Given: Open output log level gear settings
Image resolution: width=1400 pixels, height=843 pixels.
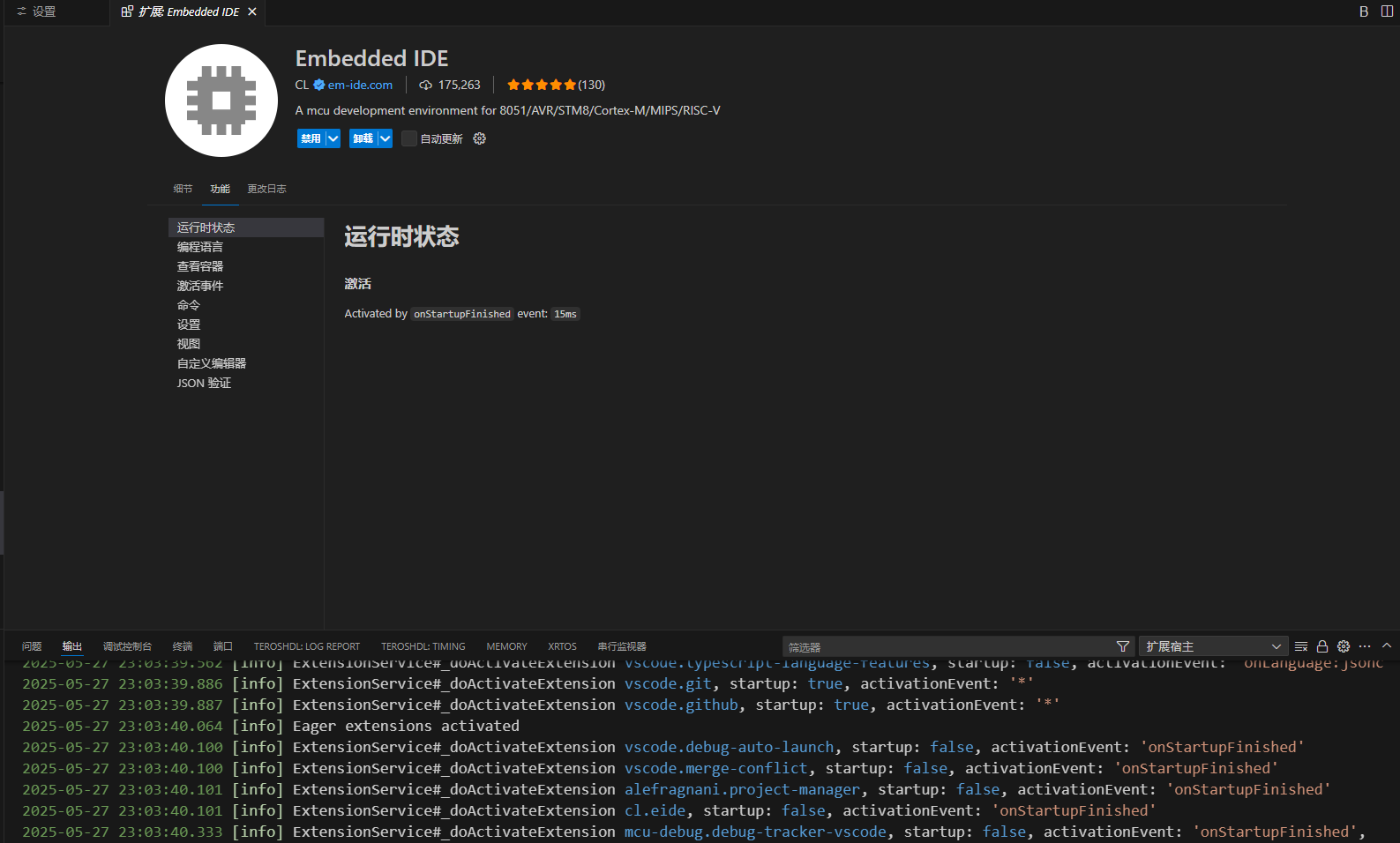Looking at the screenshot, I should click(1344, 646).
